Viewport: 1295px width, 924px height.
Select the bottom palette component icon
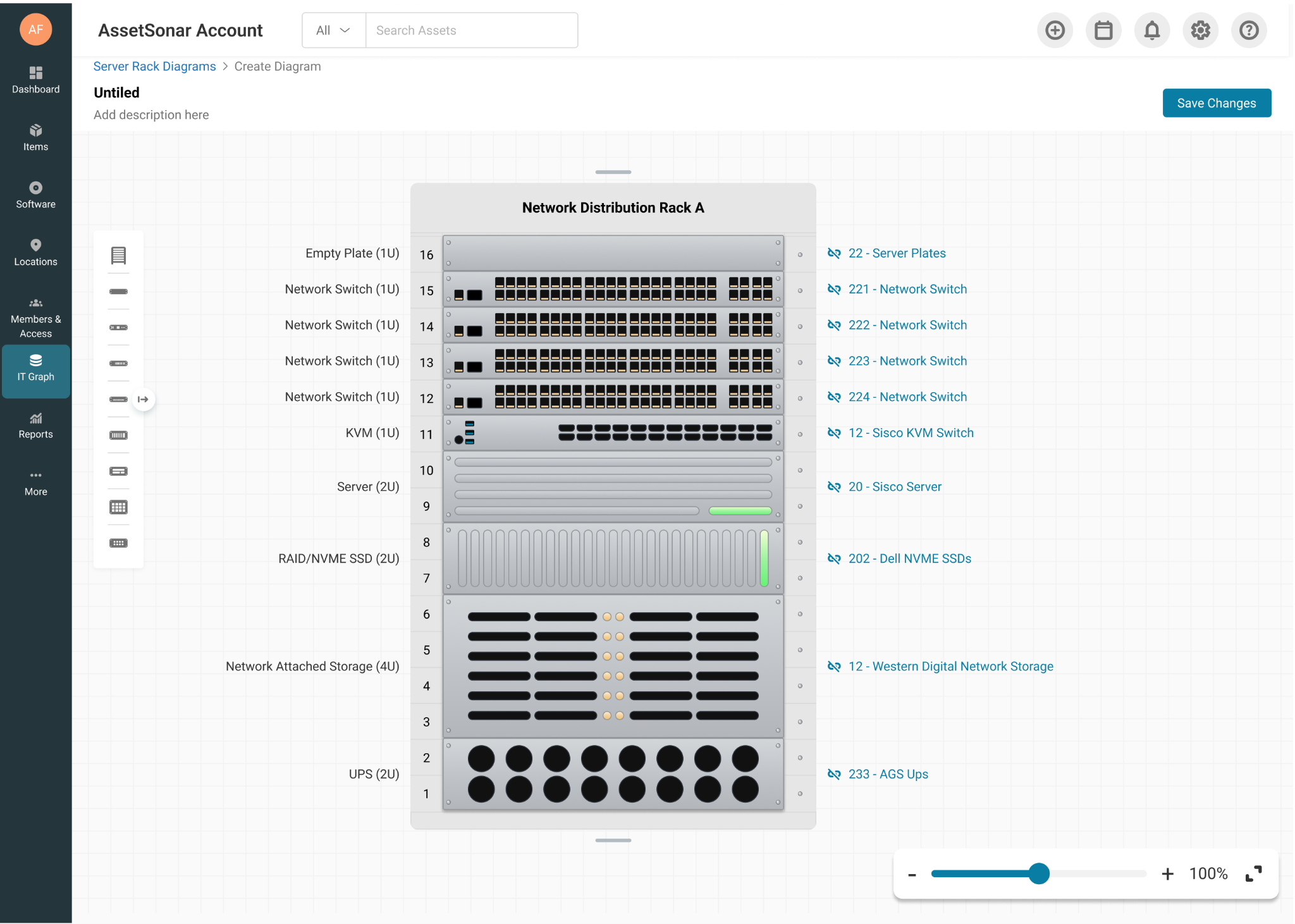point(118,543)
